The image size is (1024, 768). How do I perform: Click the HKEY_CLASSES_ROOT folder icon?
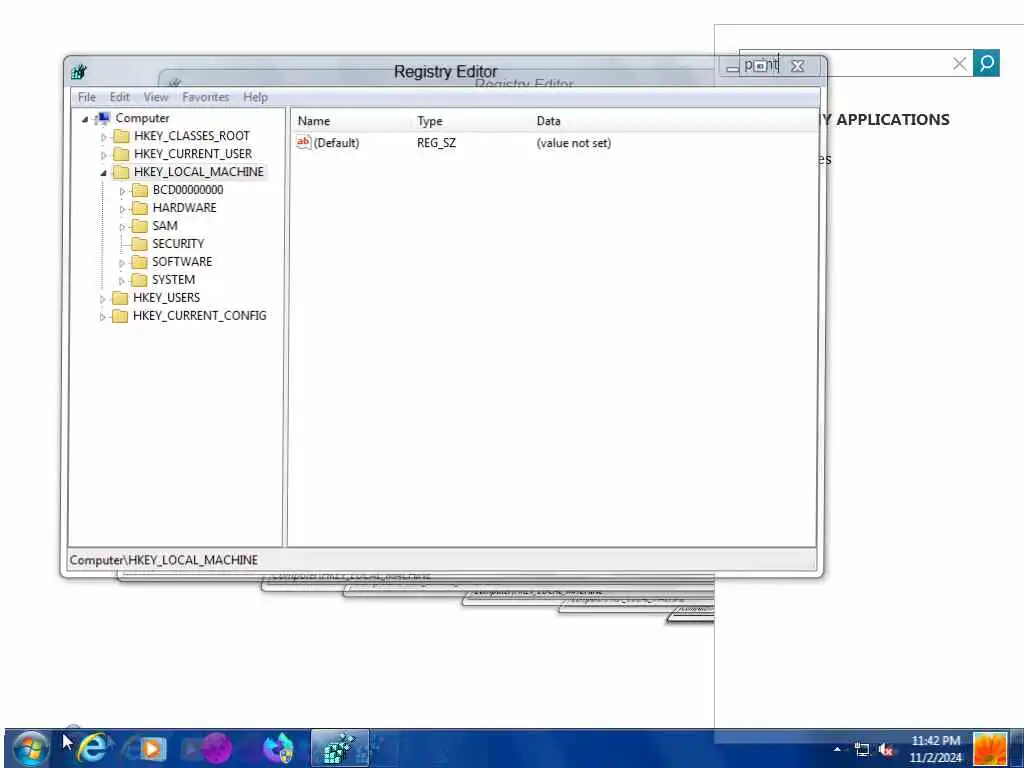[121, 136]
